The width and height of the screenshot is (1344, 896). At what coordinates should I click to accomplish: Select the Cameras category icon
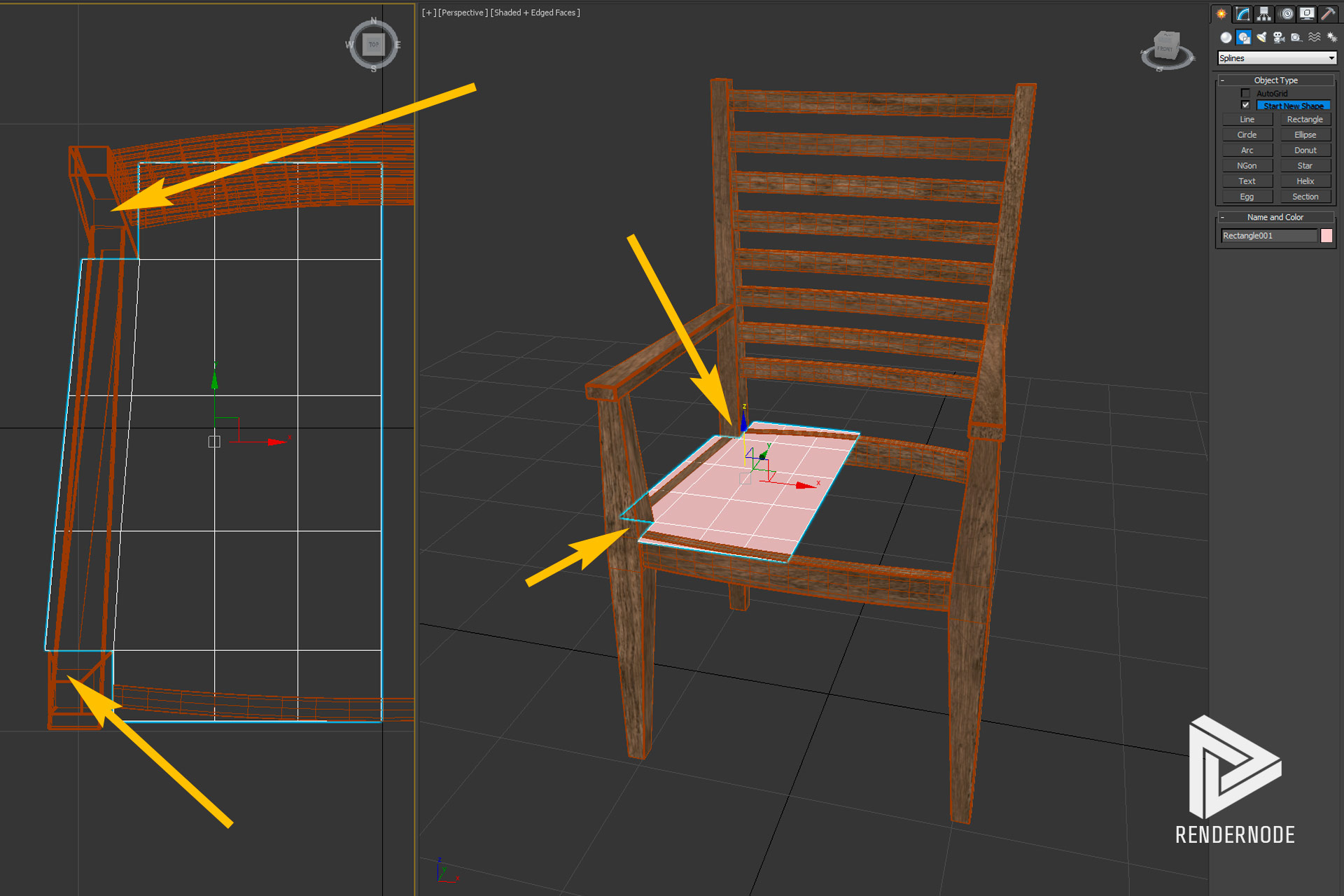pyautogui.click(x=1279, y=38)
